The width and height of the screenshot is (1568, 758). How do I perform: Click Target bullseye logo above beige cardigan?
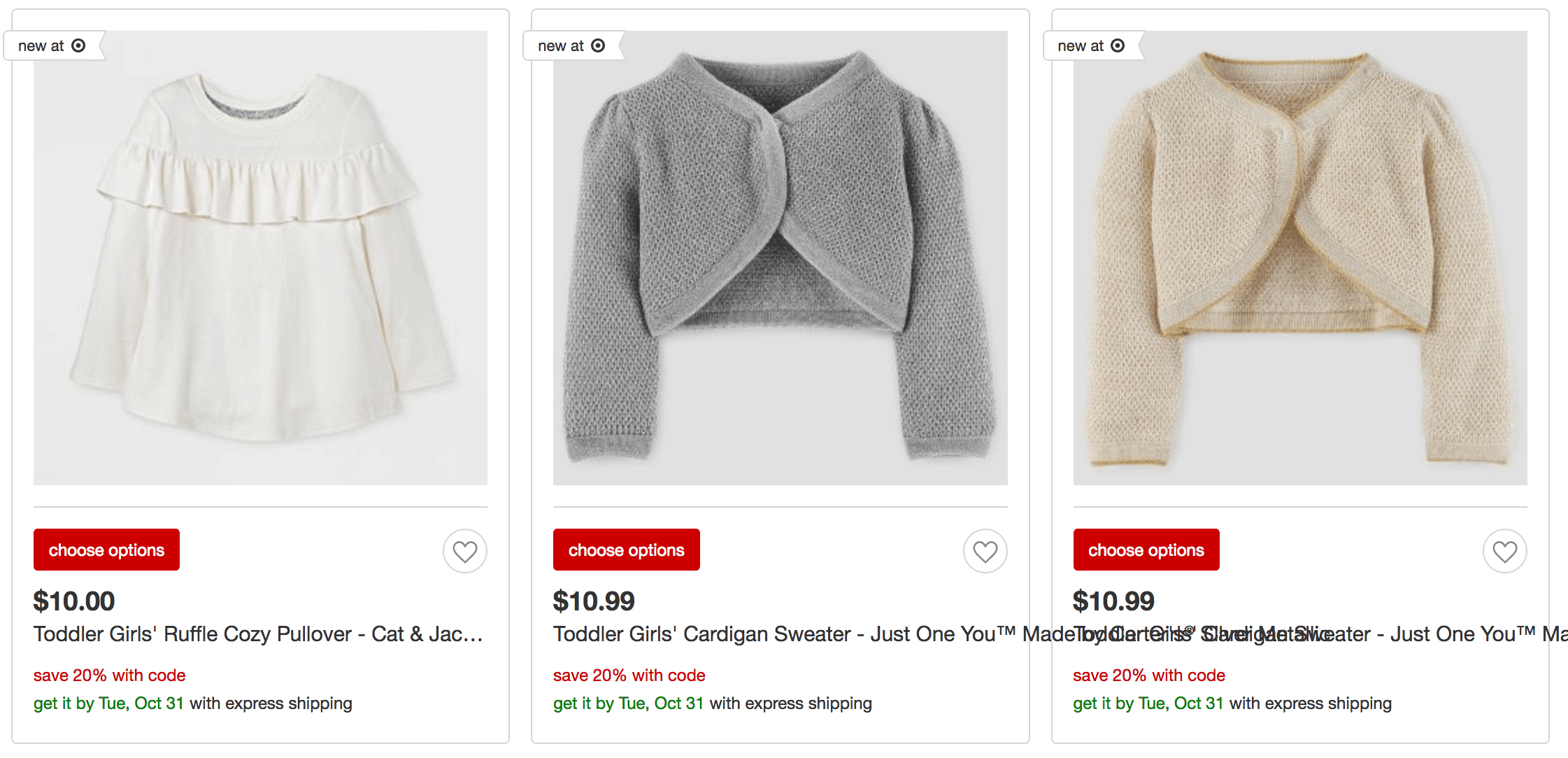1118,45
